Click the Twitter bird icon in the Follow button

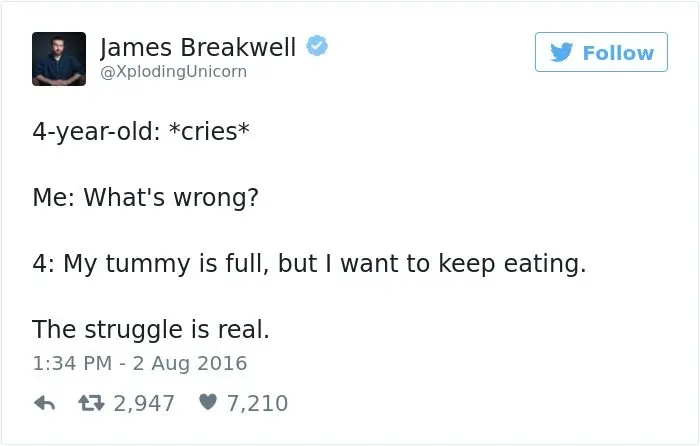(x=563, y=52)
